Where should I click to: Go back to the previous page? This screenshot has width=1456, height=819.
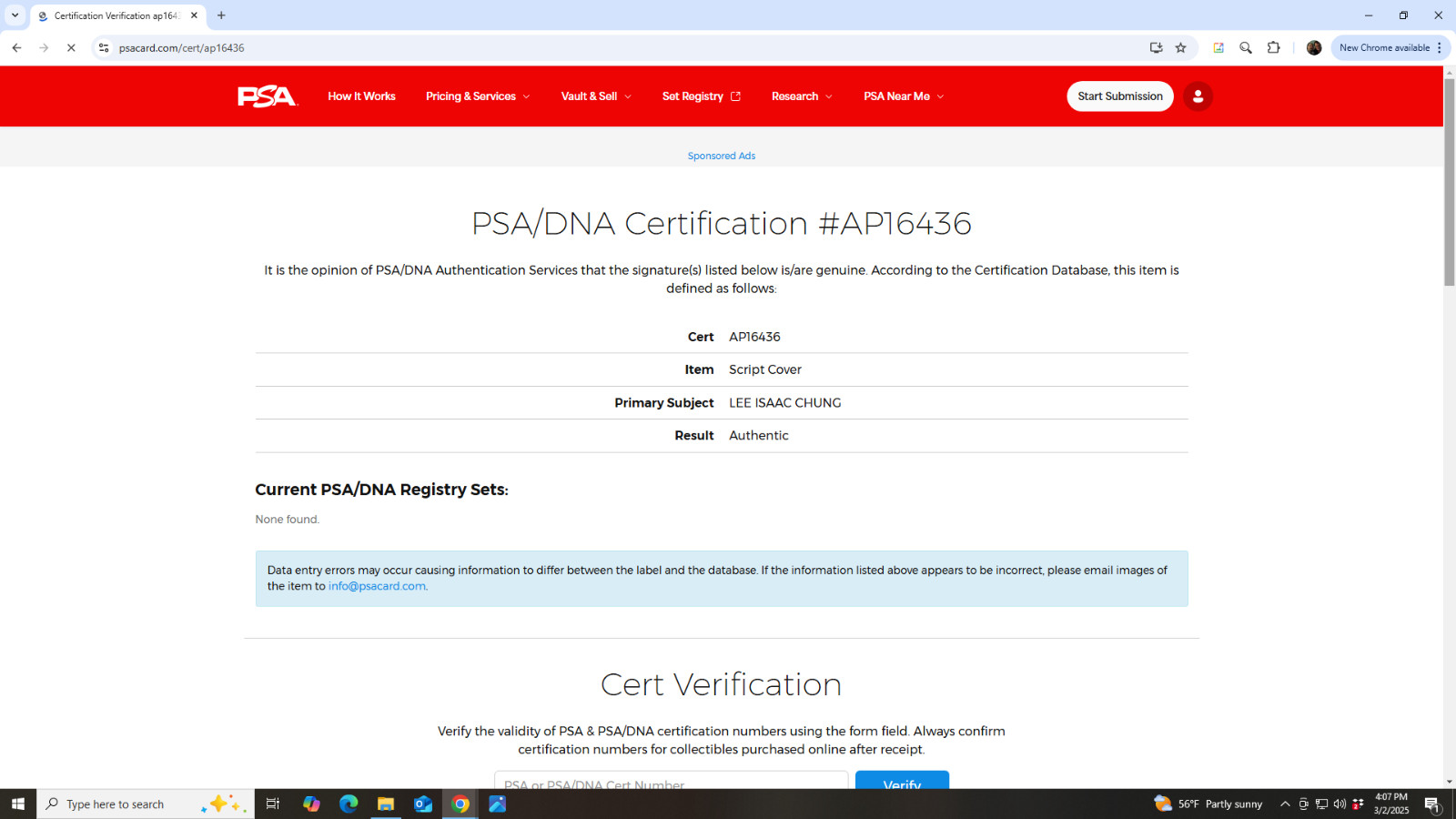(x=16, y=48)
